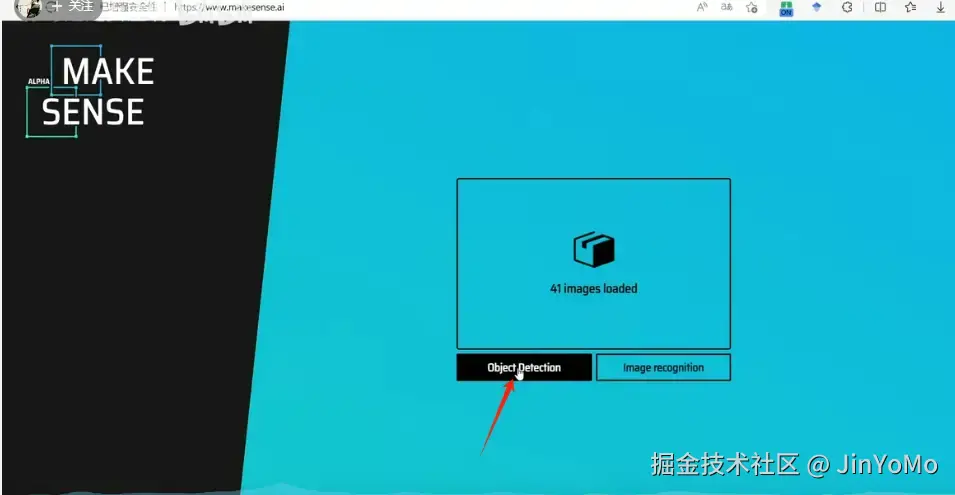The image size is (955, 495).
Task: Click the makesense.ai URL in the address bar
Action: [229, 7]
